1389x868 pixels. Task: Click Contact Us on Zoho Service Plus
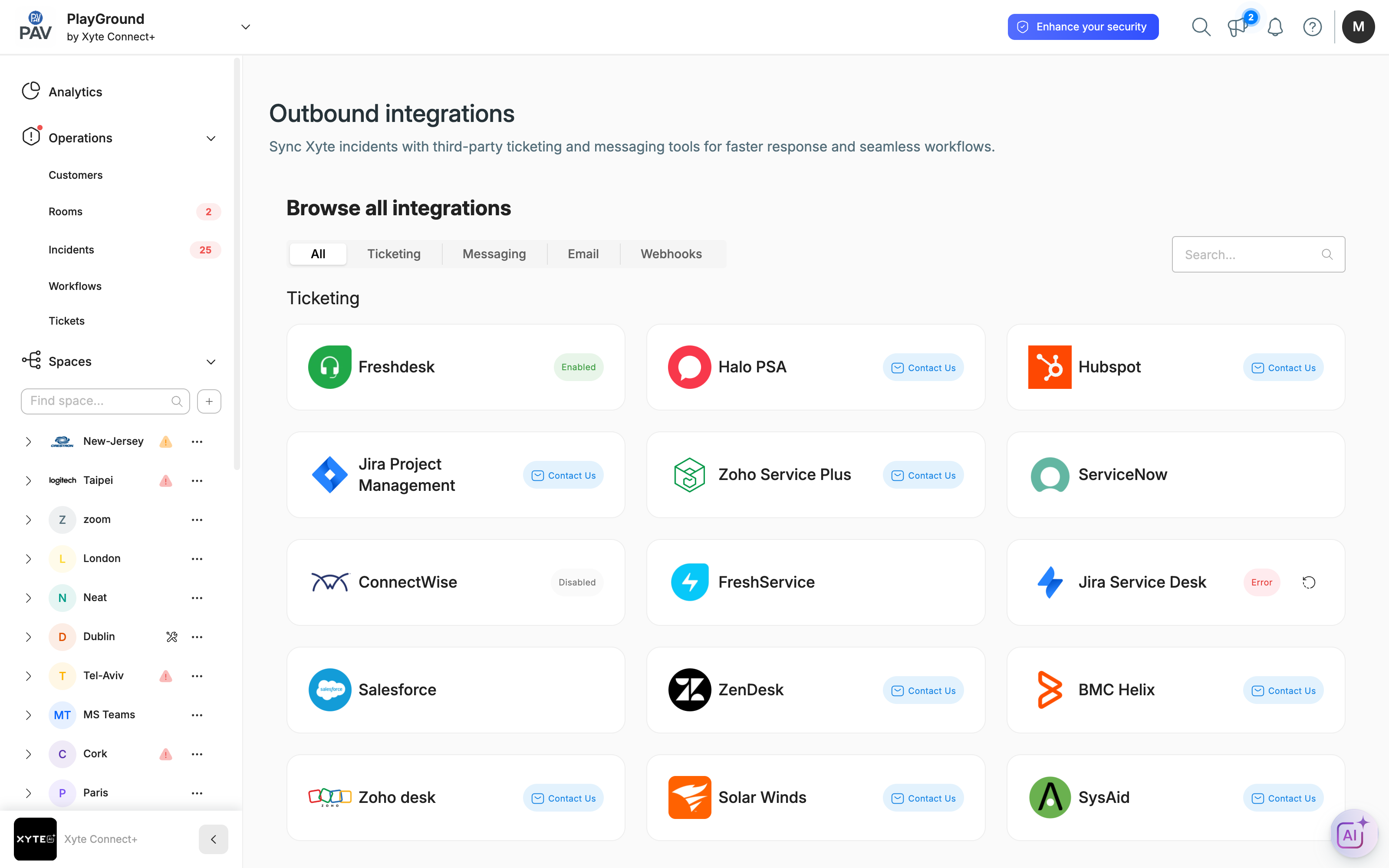923,475
